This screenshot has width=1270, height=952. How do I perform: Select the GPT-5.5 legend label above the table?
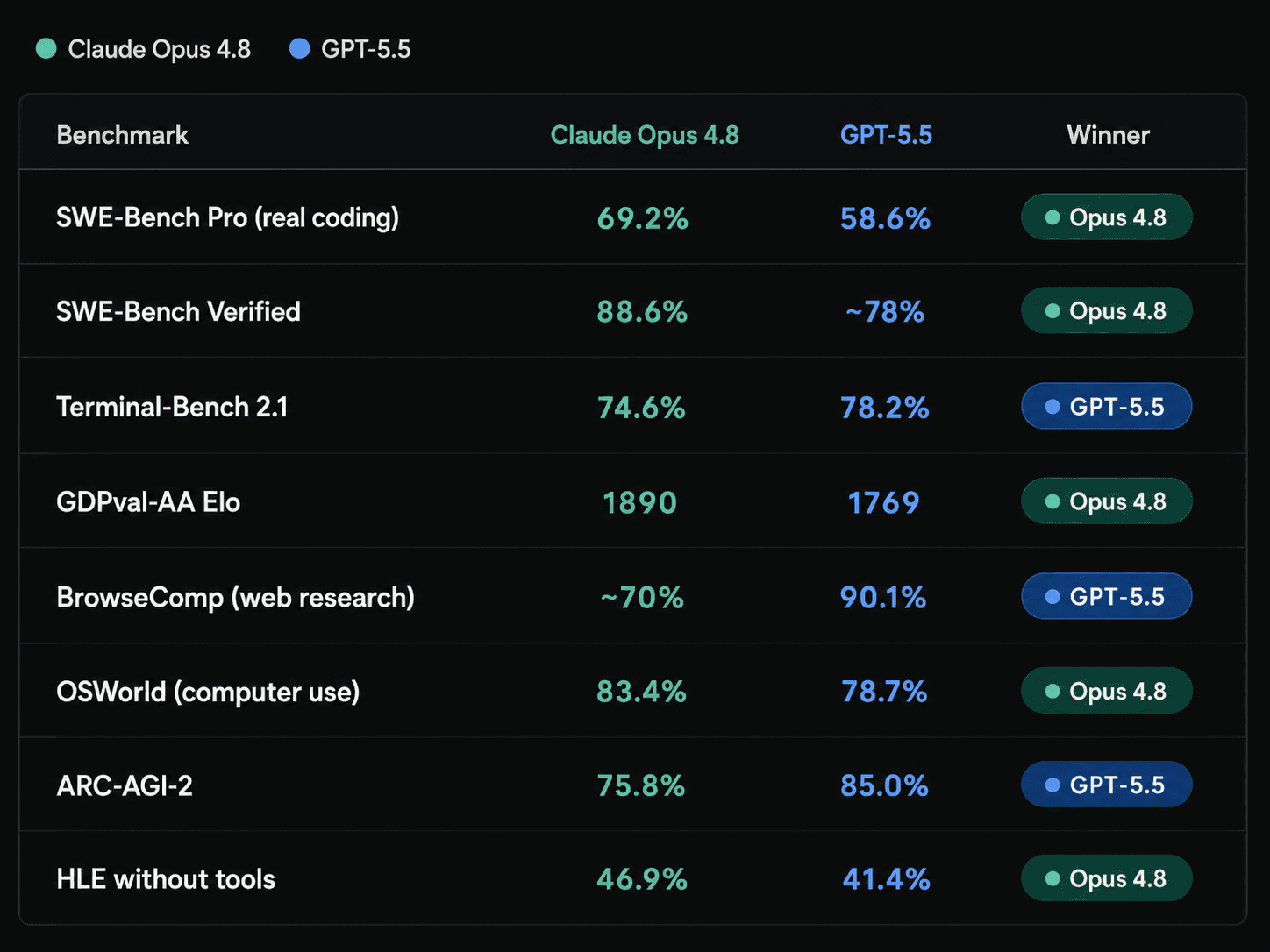point(366,49)
